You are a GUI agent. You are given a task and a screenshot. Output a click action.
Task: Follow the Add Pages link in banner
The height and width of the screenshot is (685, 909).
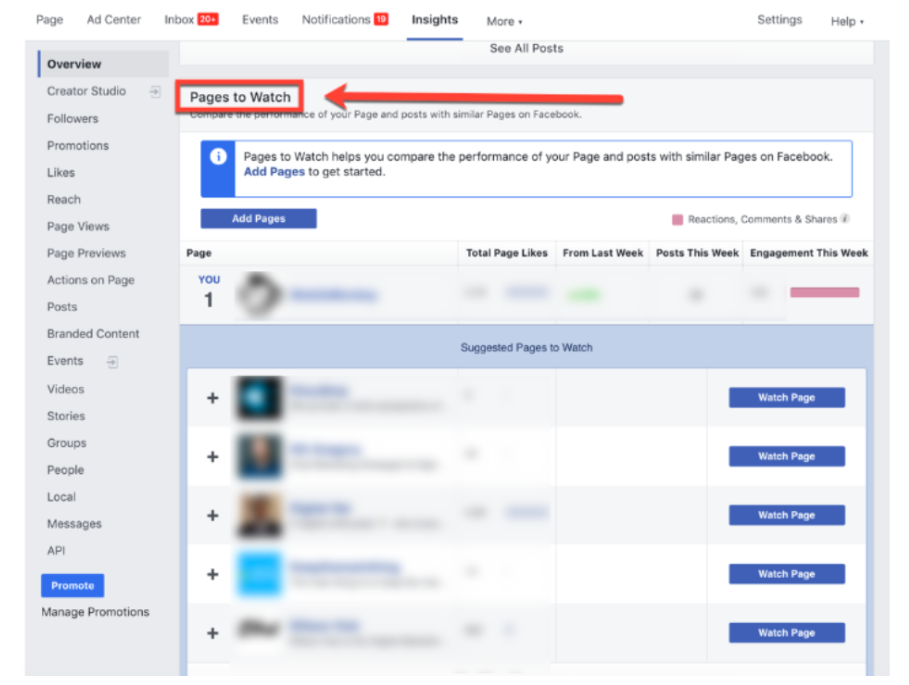pyautogui.click(x=274, y=172)
